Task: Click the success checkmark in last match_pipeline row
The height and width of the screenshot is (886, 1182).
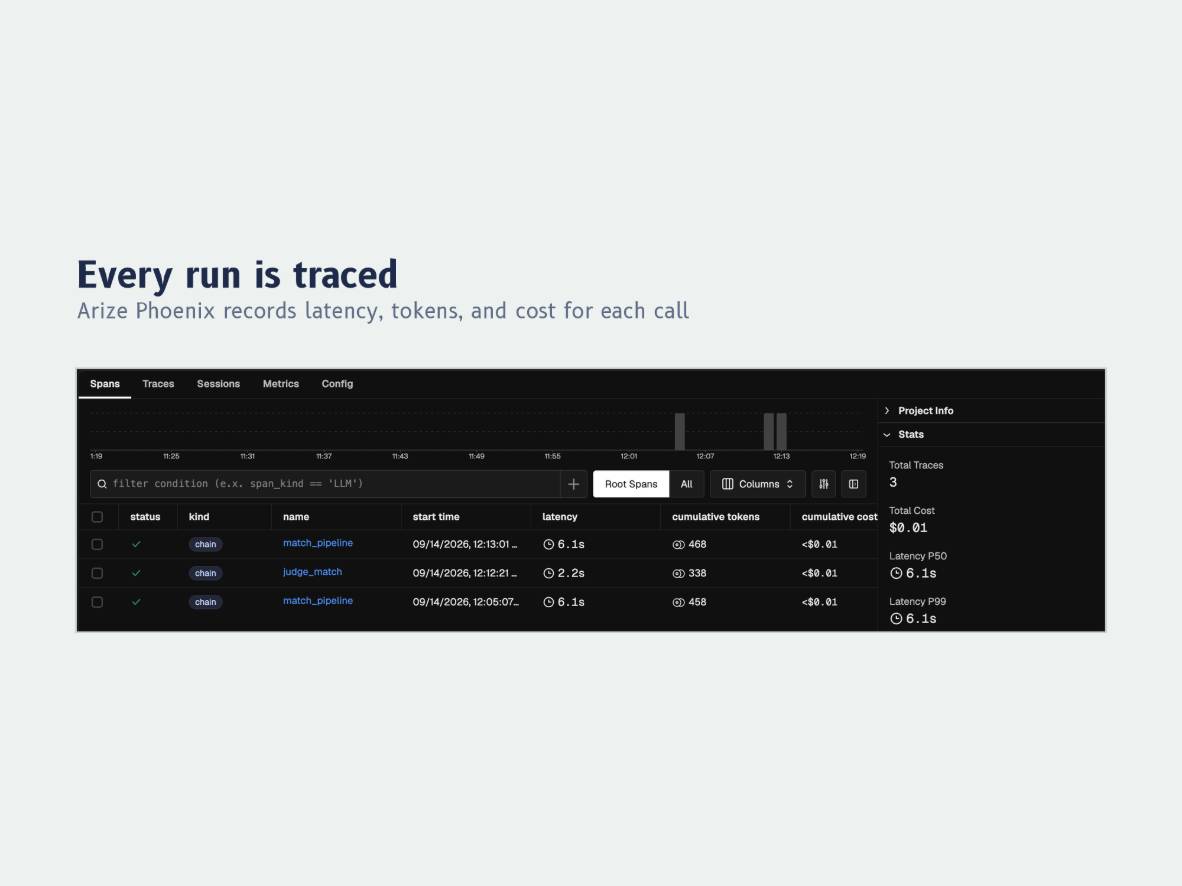Action: click(136, 602)
